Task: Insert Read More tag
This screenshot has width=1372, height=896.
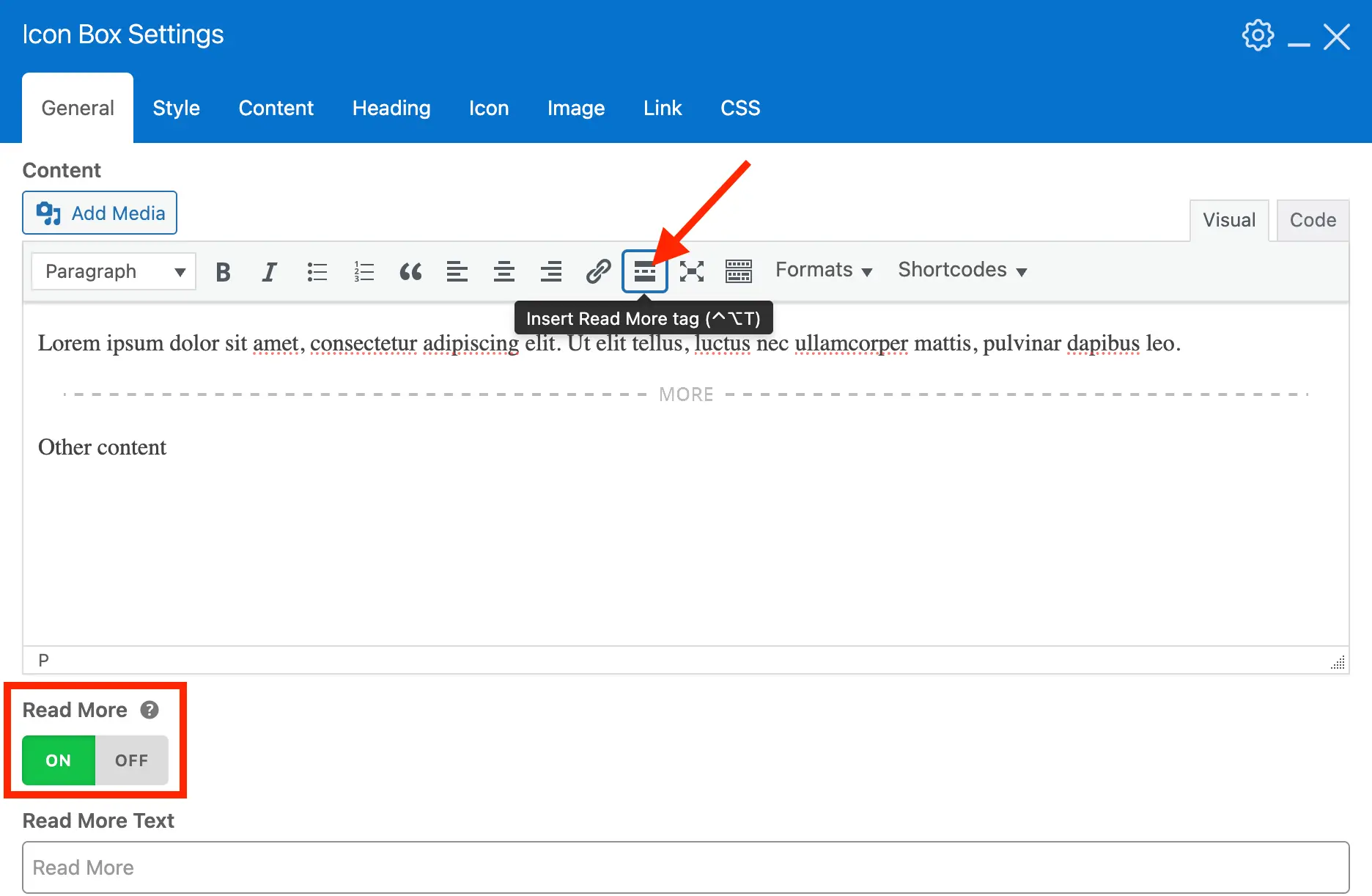Action: [x=644, y=272]
